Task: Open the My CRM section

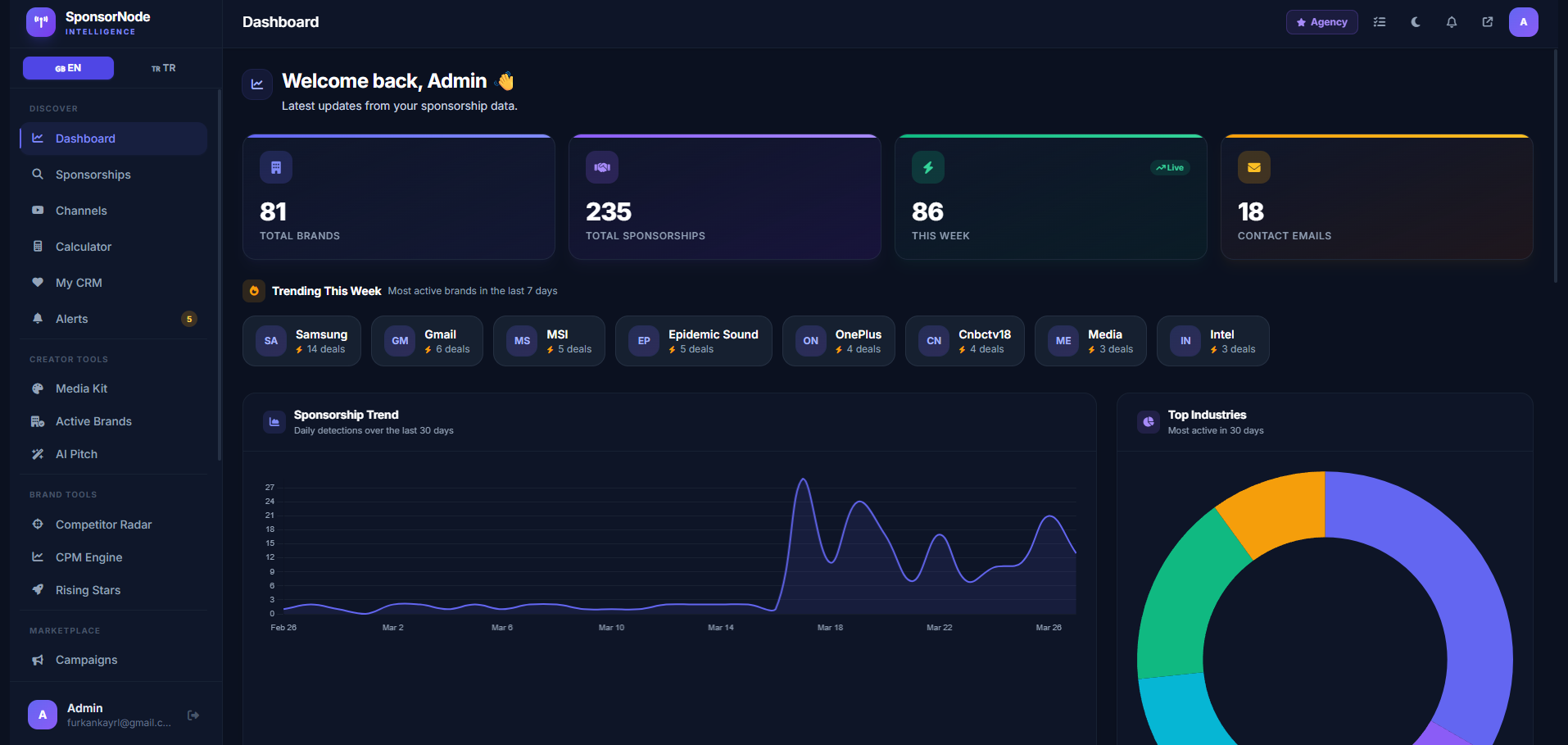Action: (x=77, y=282)
